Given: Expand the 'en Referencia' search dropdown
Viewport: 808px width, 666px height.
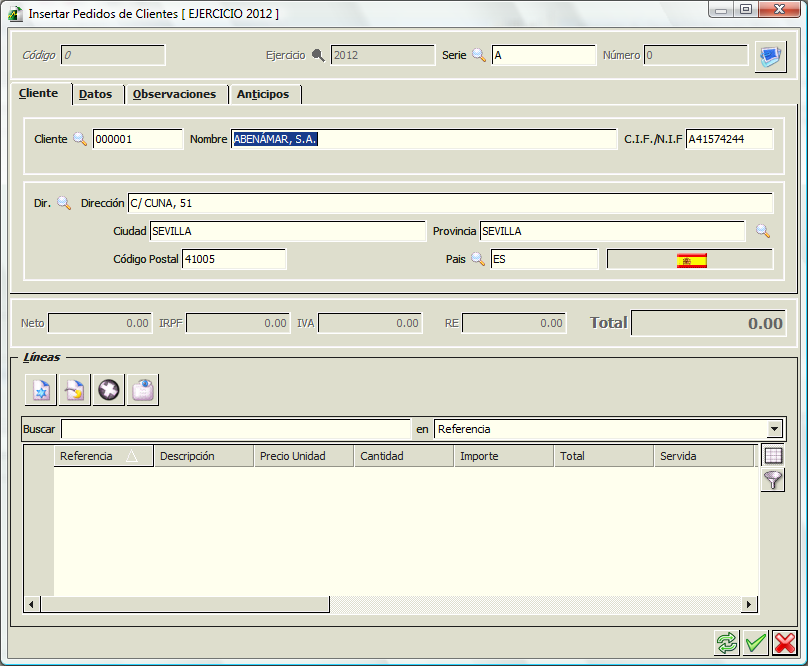Looking at the screenshot, I should [x=774, y=429].
